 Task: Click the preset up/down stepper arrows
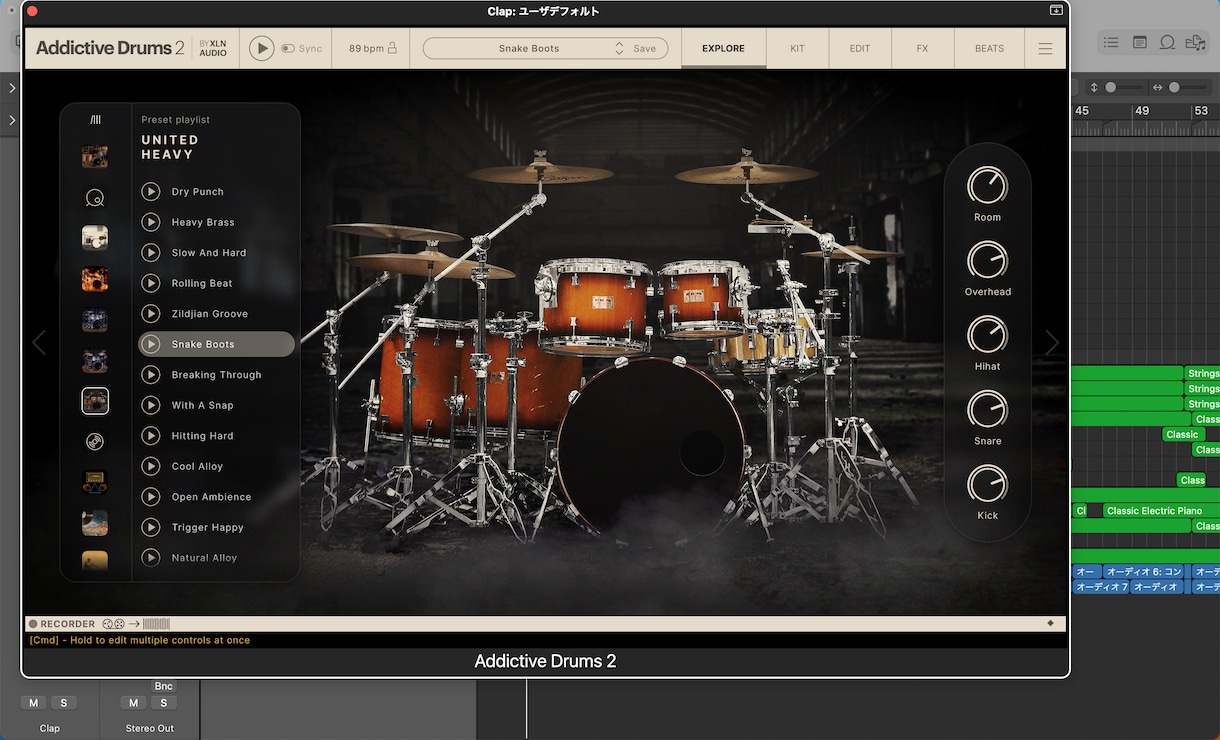click(x=619, y=48)
